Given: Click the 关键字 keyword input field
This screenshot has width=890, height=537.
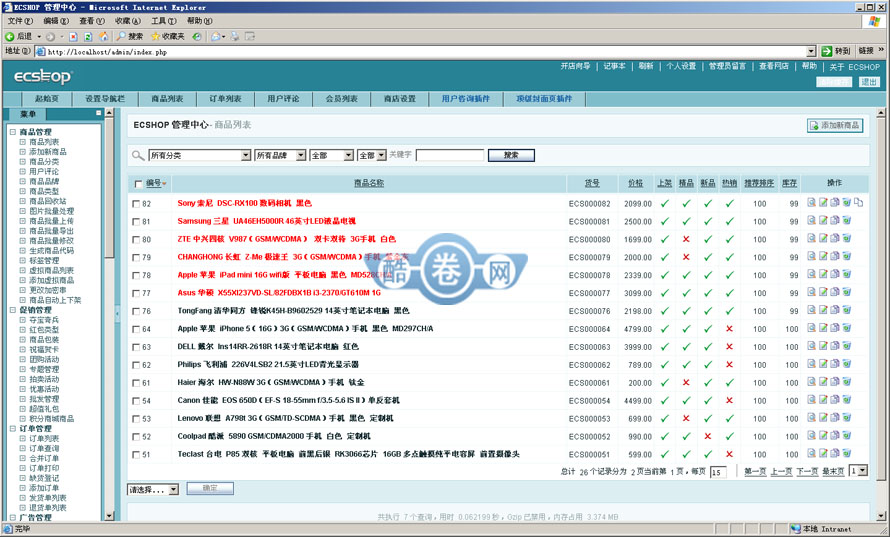Looking at the screenshot, I should point(450,156).
